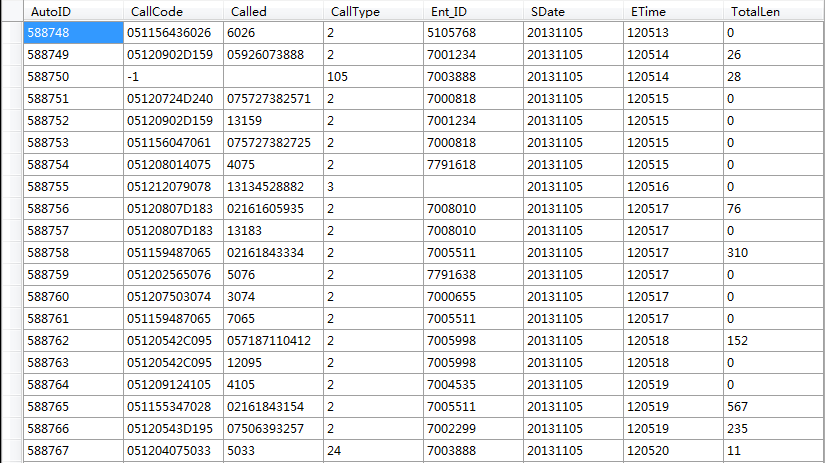The image size is (825, 463).
Task: Select TotalLen cell 11
Action: [x=773, y=451]
